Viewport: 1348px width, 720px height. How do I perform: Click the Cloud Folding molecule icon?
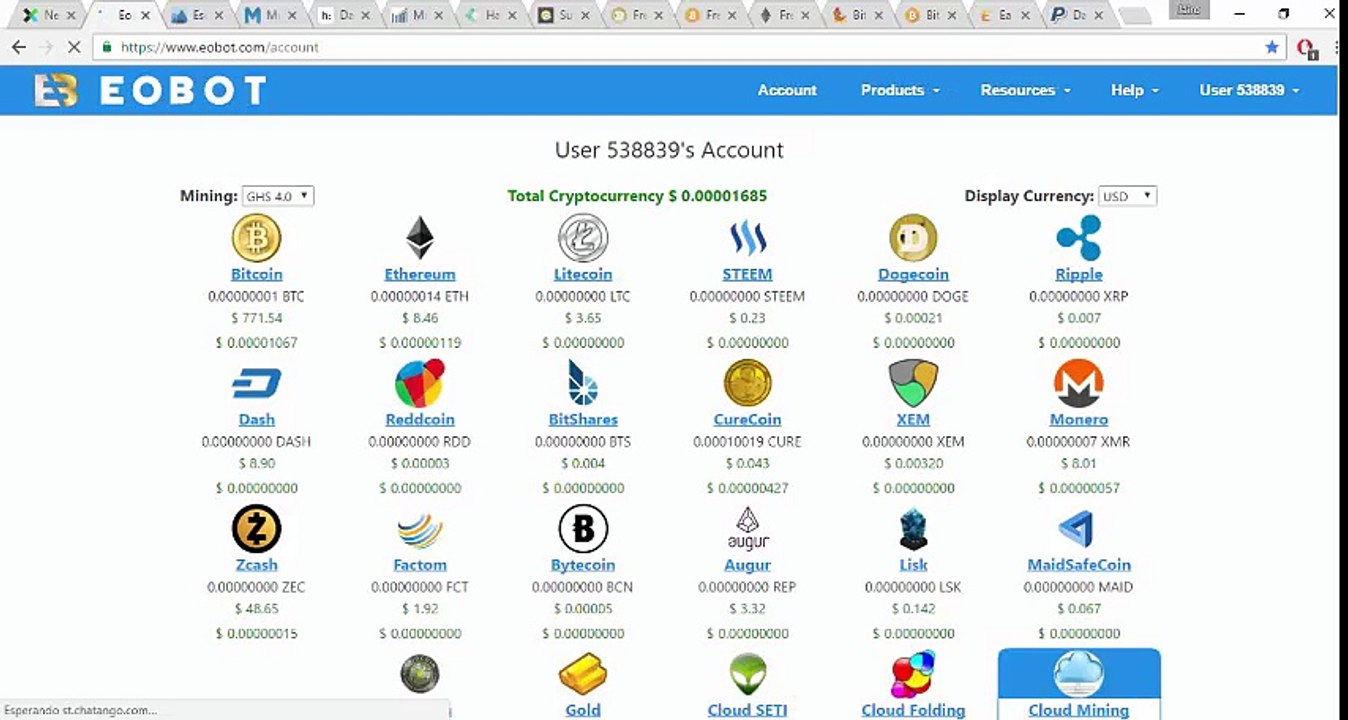(x=913, y=675)
